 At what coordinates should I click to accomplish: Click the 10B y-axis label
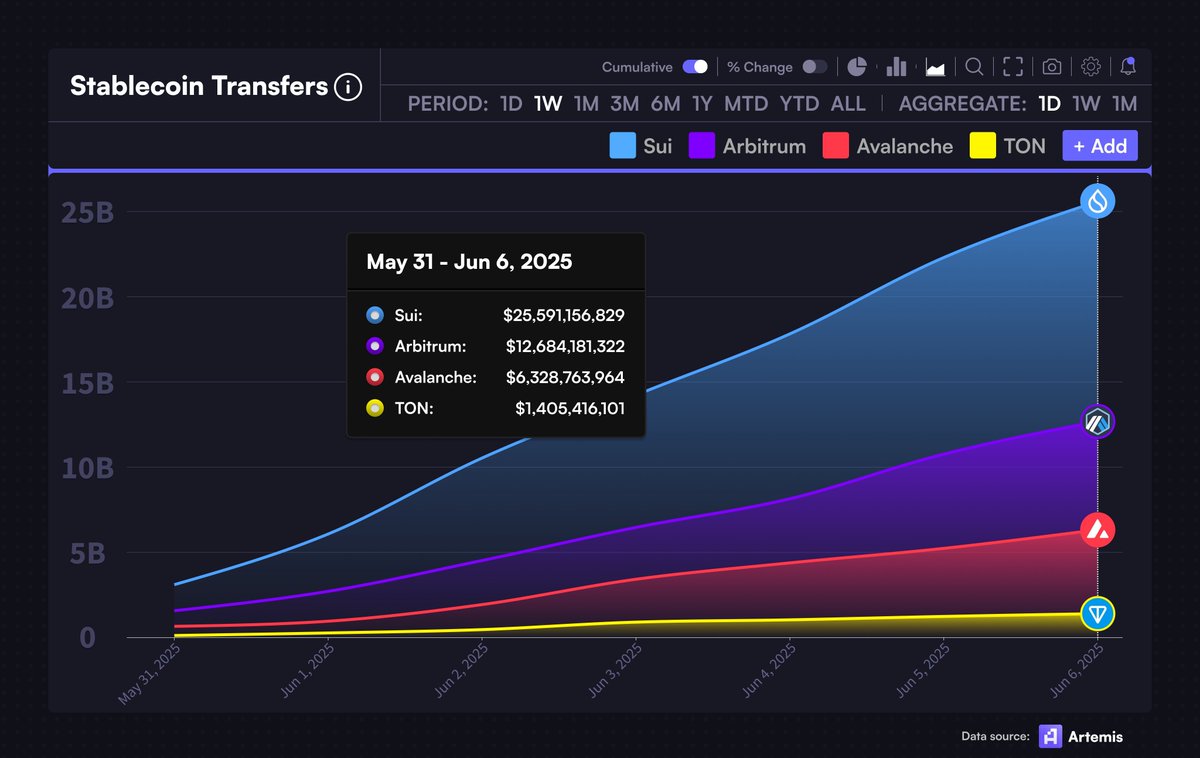pyautogui.click(x=87, y=468)
